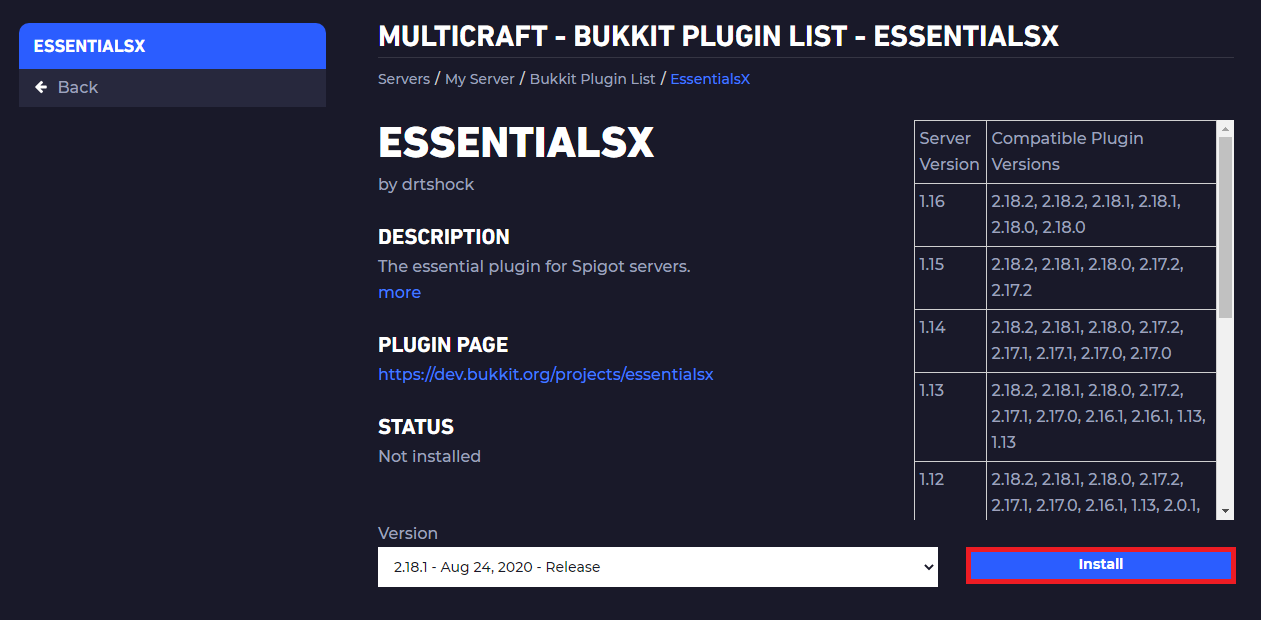Click the compatibility table scroll-down arrow
Image resolution: width=1261 pixels, height=620 pixels.
click(x=1225, y=511)
